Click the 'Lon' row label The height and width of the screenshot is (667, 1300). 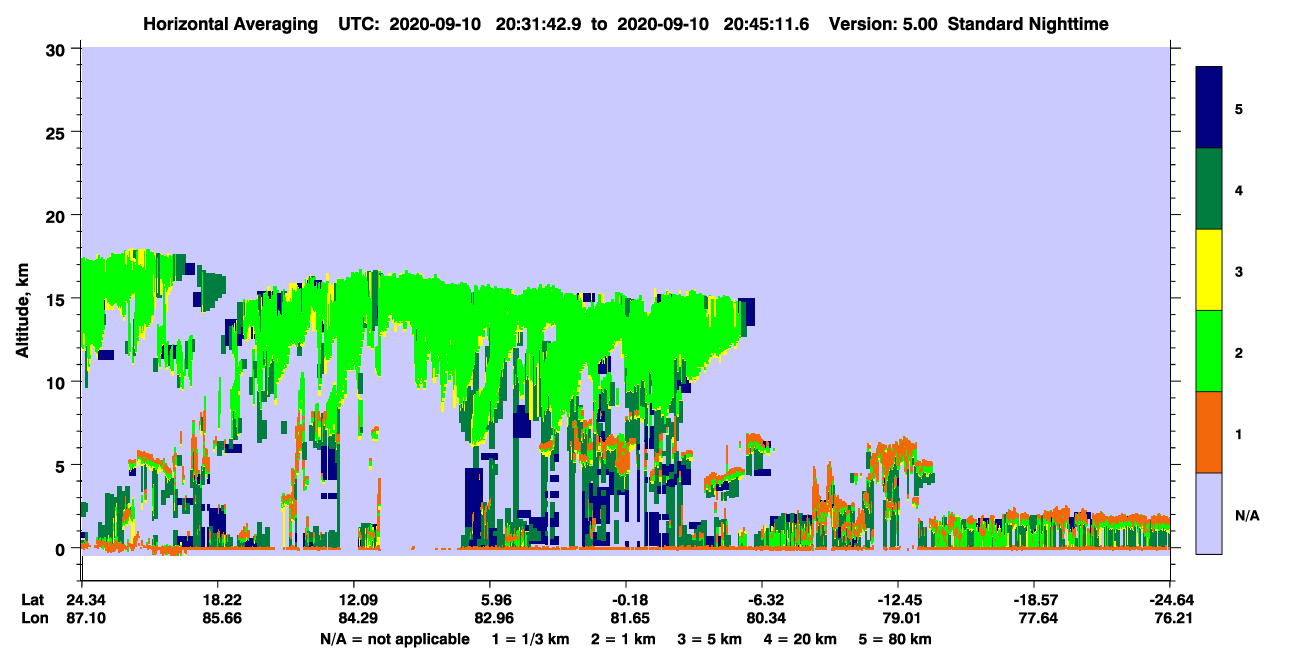click(x=33, y=618)
